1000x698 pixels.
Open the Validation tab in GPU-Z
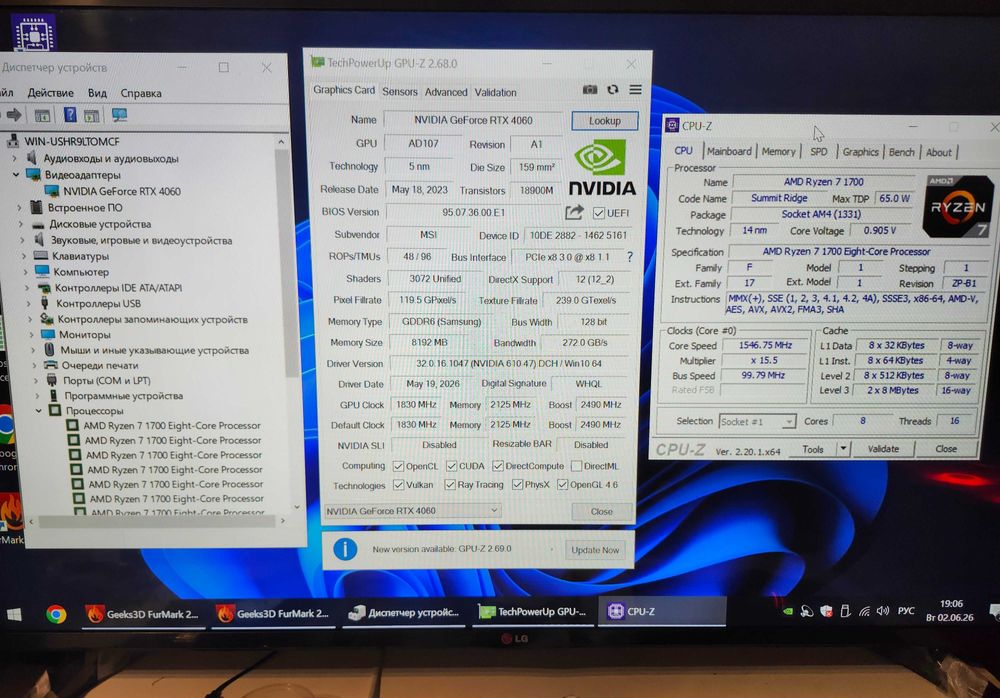point(496,92)
